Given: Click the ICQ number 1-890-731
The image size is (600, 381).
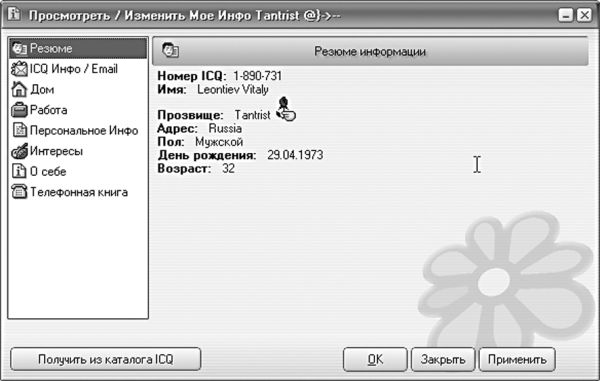Looking at the screenshot, I should click(x=257, y=76).
